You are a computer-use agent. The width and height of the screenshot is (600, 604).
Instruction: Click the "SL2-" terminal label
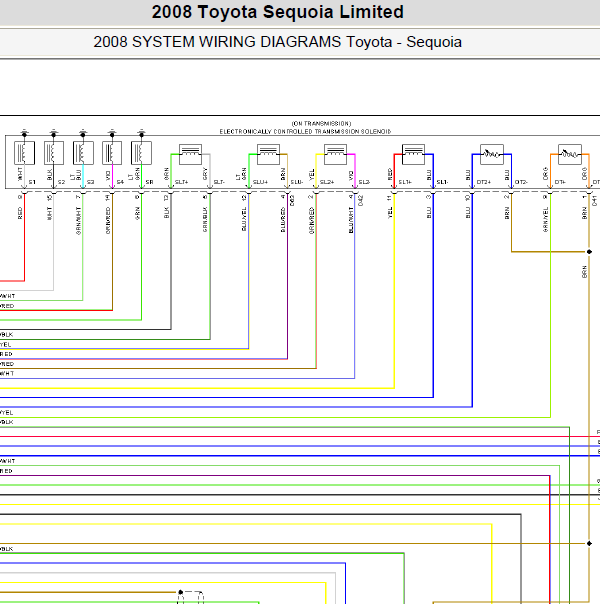pyautogui.click(x=364, y=182)
